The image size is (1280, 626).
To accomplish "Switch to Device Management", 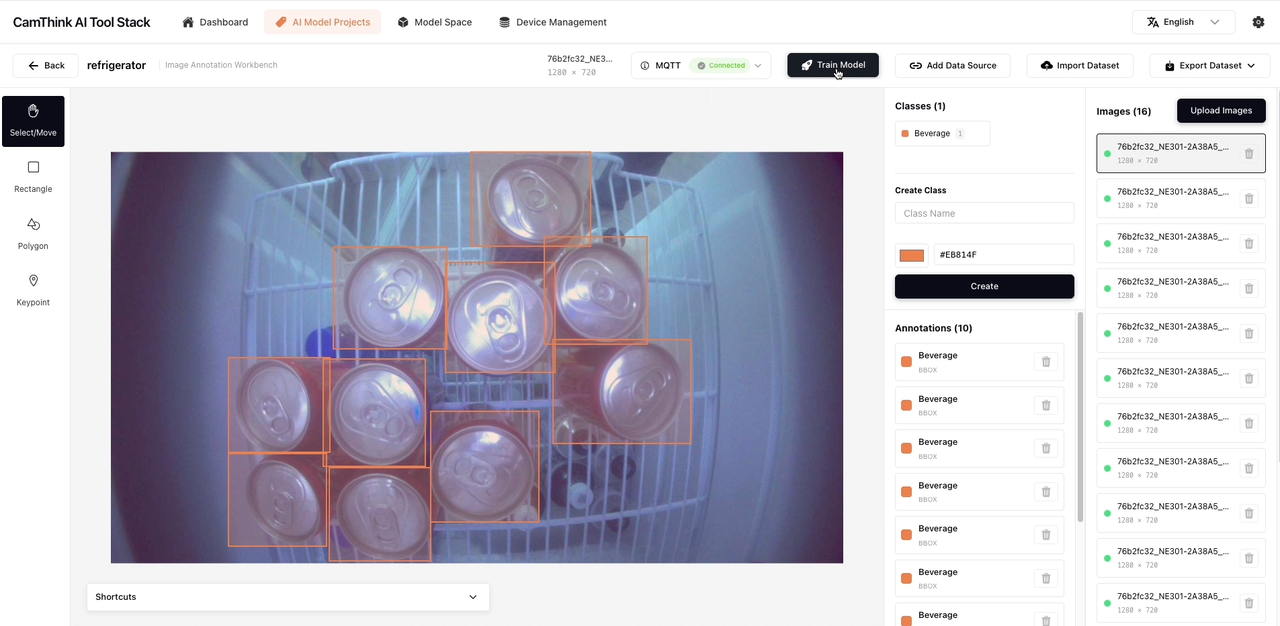I will coord(552,22).
